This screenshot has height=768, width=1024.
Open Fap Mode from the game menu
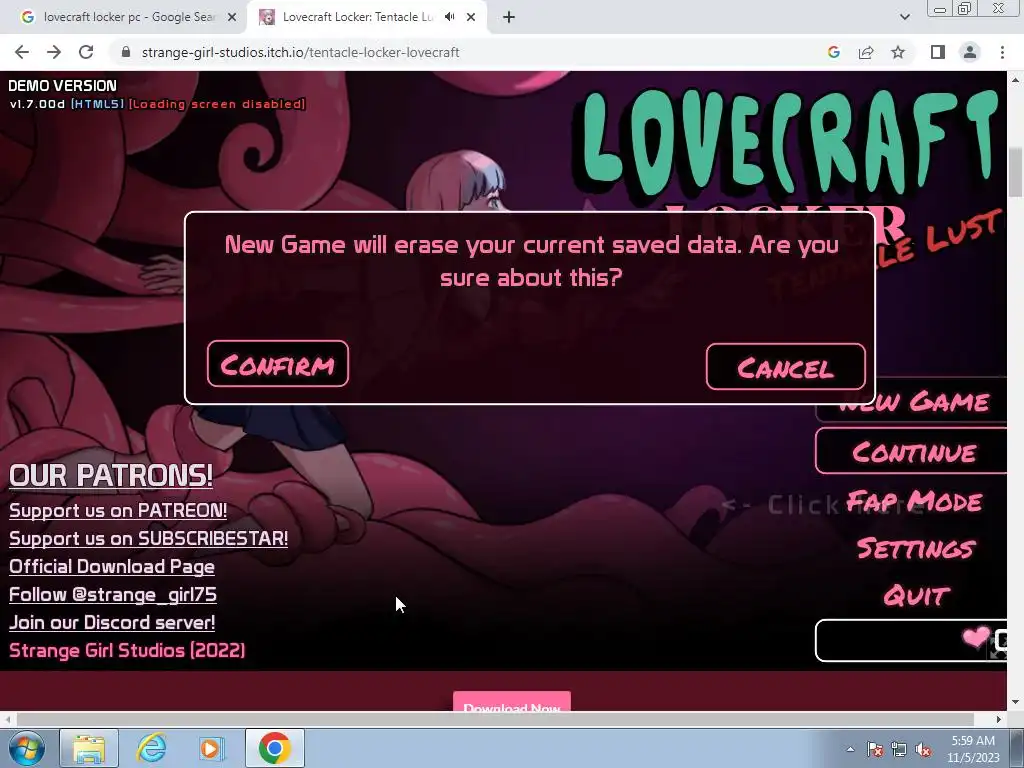tap(914, 502)
